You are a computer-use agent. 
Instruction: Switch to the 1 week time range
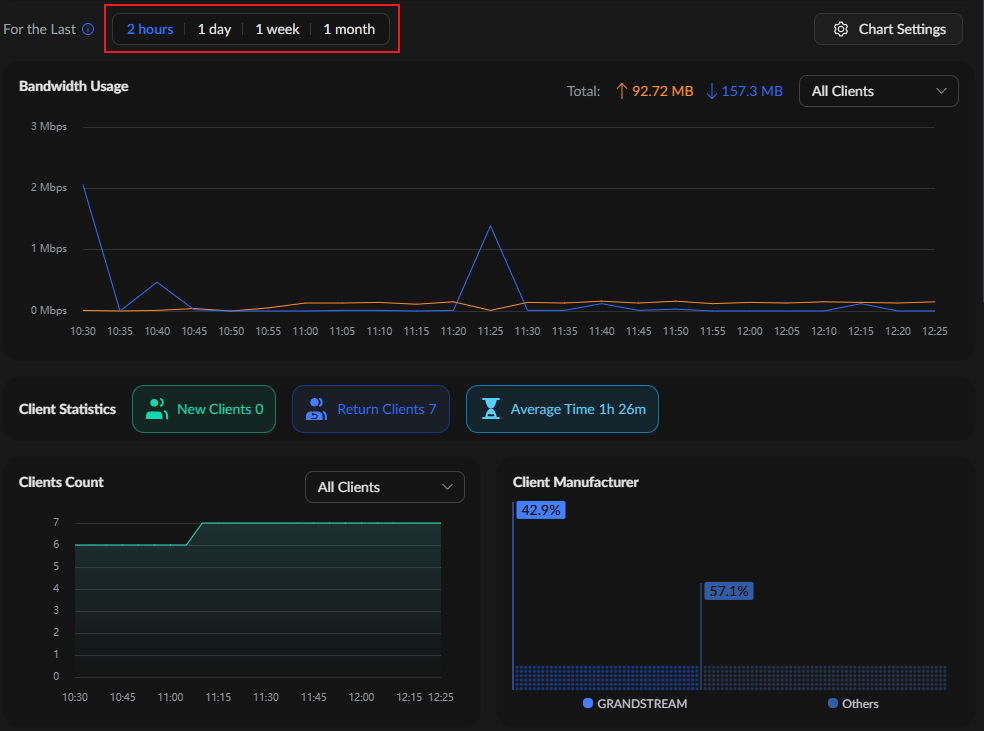click(277, 29)
